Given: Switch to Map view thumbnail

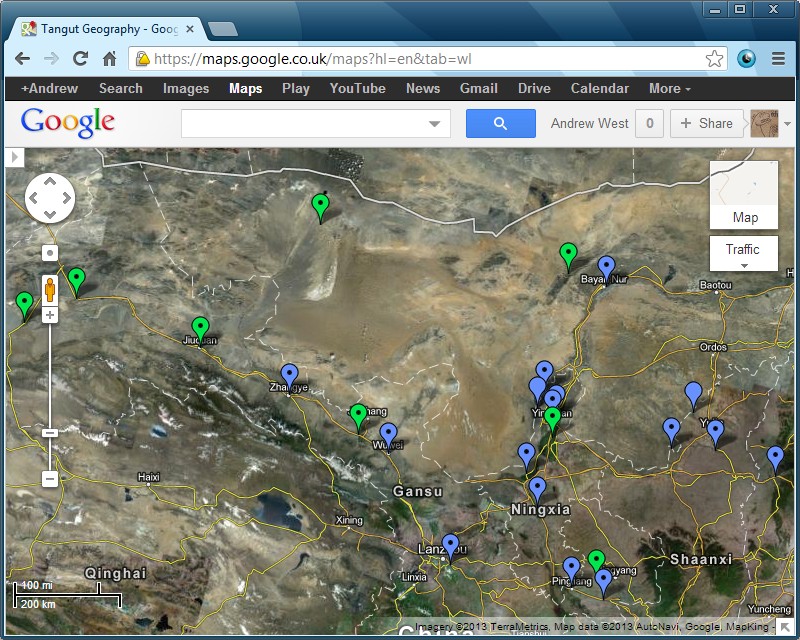Looking at the screenshot, I should coord(744,195).
